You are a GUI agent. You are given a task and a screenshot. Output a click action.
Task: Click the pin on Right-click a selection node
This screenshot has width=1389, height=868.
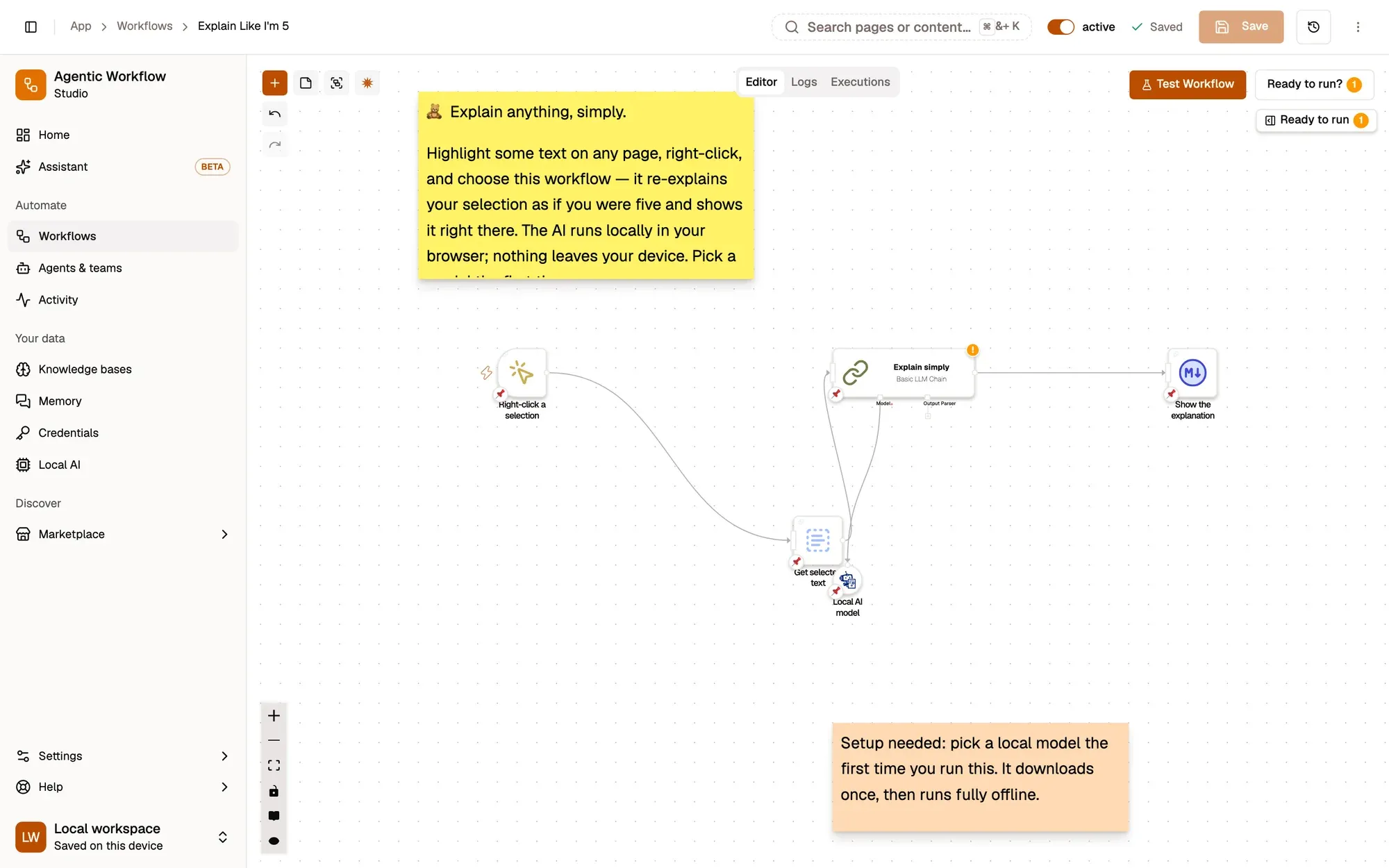click(501, 394)
